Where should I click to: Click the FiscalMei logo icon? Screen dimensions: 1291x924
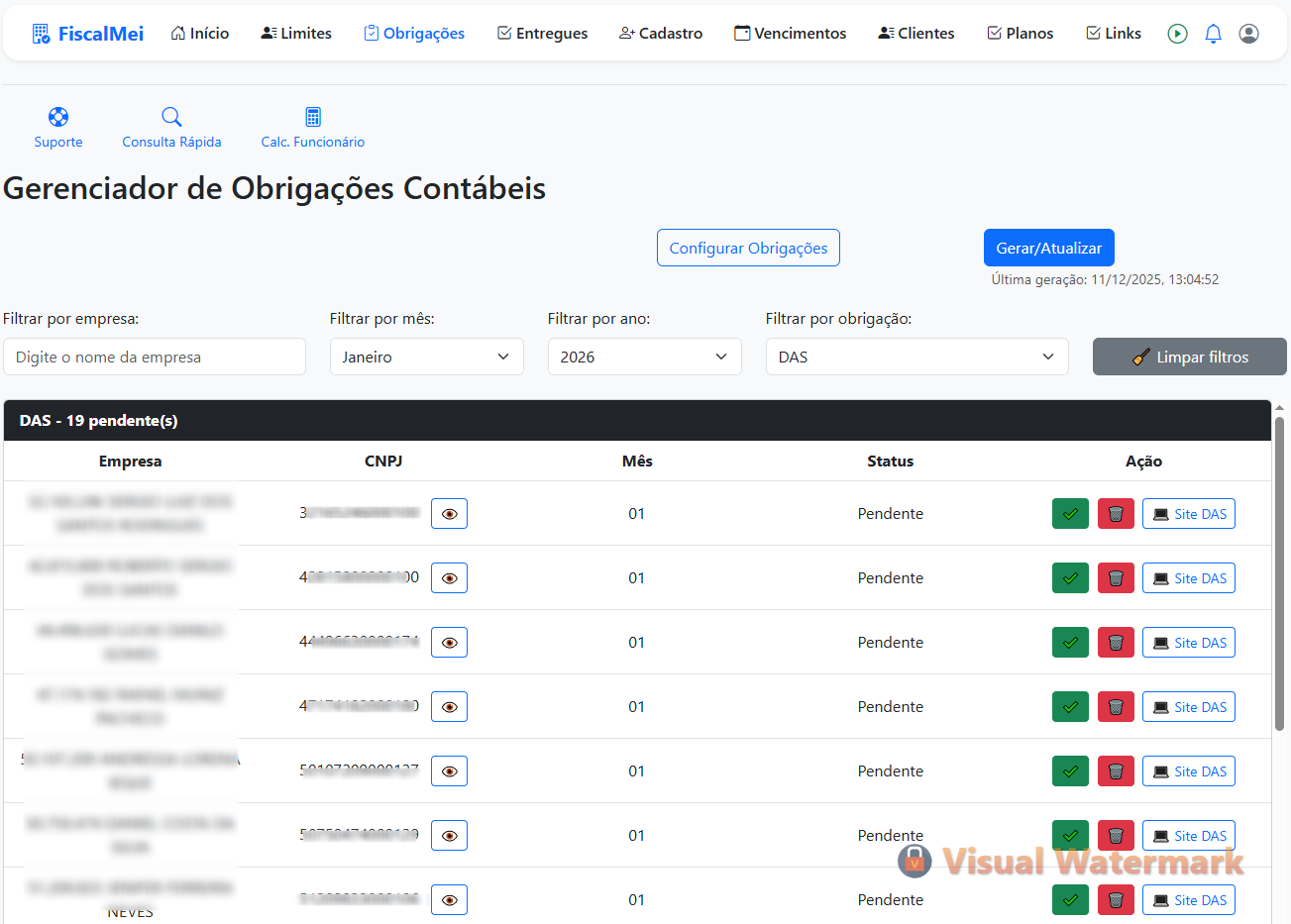click(40, 32)
